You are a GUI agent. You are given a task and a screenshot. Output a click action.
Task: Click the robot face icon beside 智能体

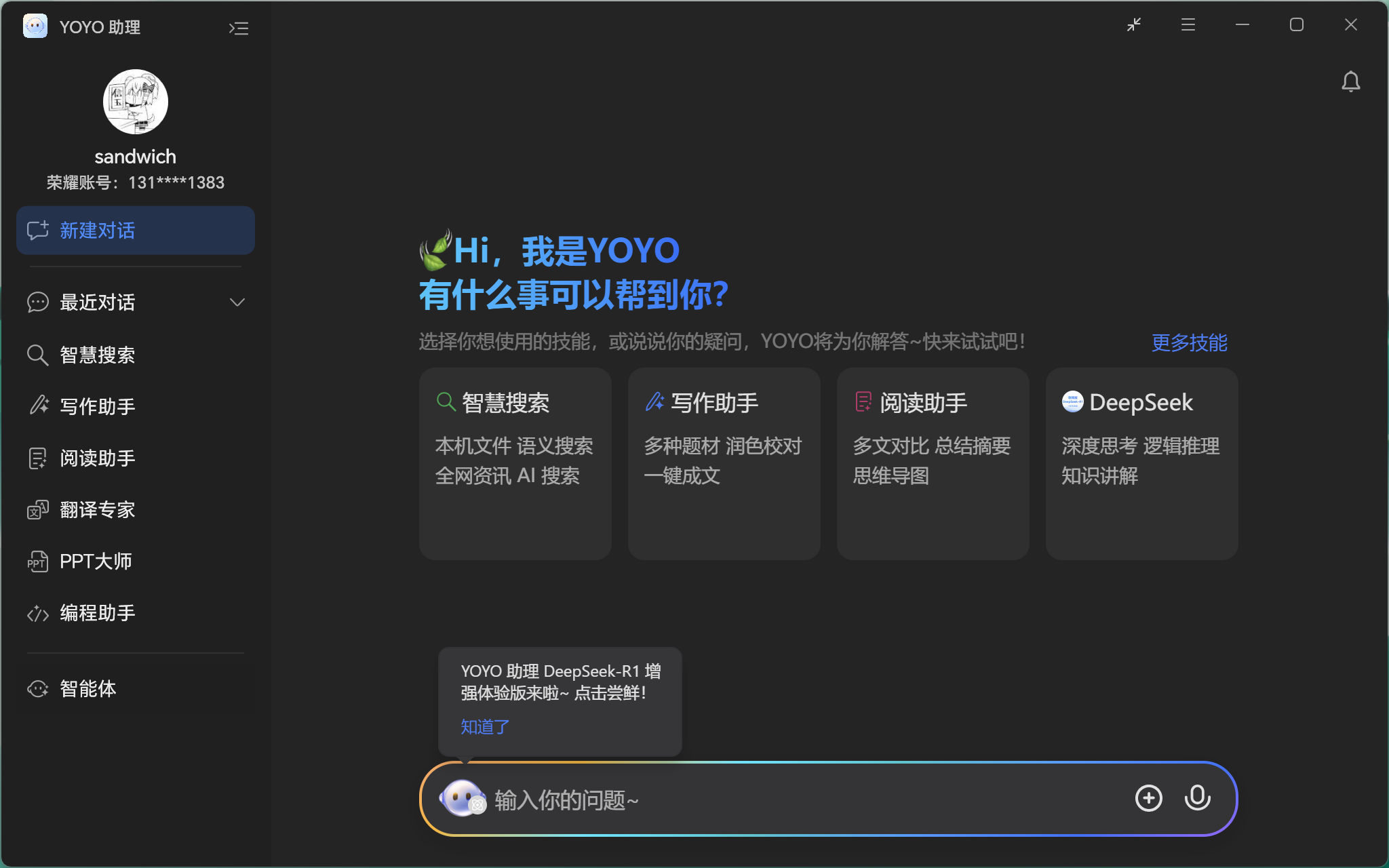[38, 689]
